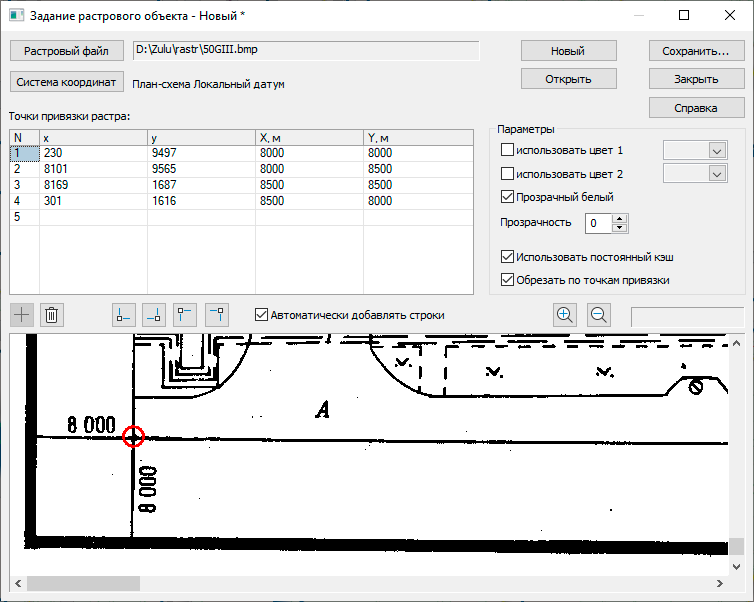Select the bottom-left corner anchor icon
Viewport: 754px width, 602px height.
point(123,315)
